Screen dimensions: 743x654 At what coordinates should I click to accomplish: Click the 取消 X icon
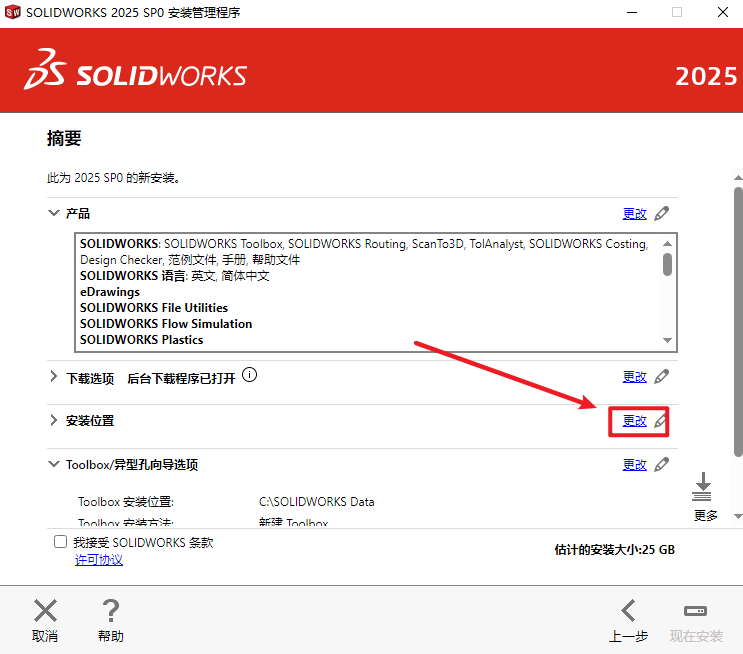click(45, 610)
